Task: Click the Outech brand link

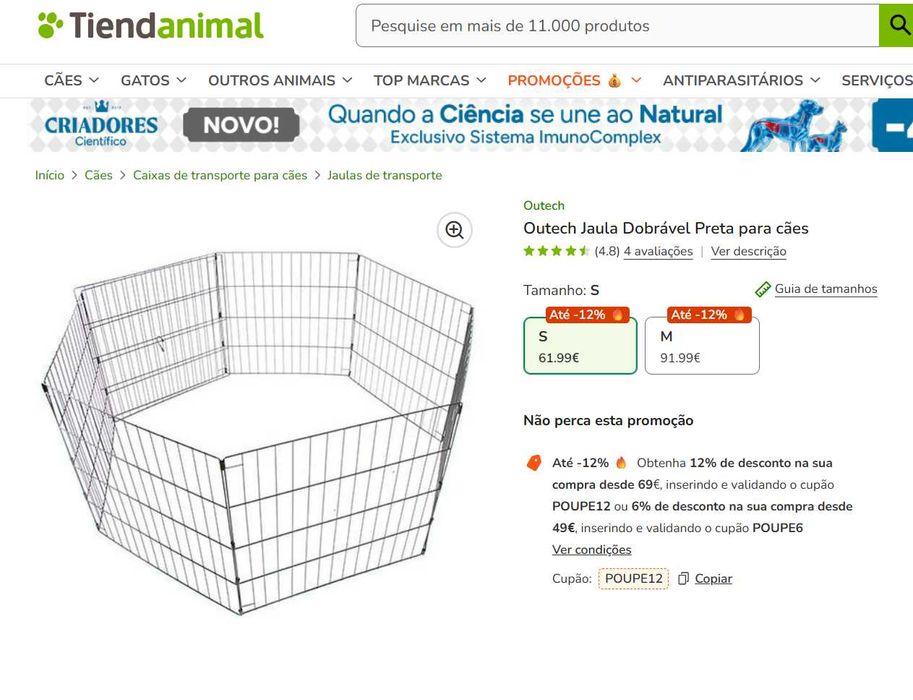Action: coord(544,206)
